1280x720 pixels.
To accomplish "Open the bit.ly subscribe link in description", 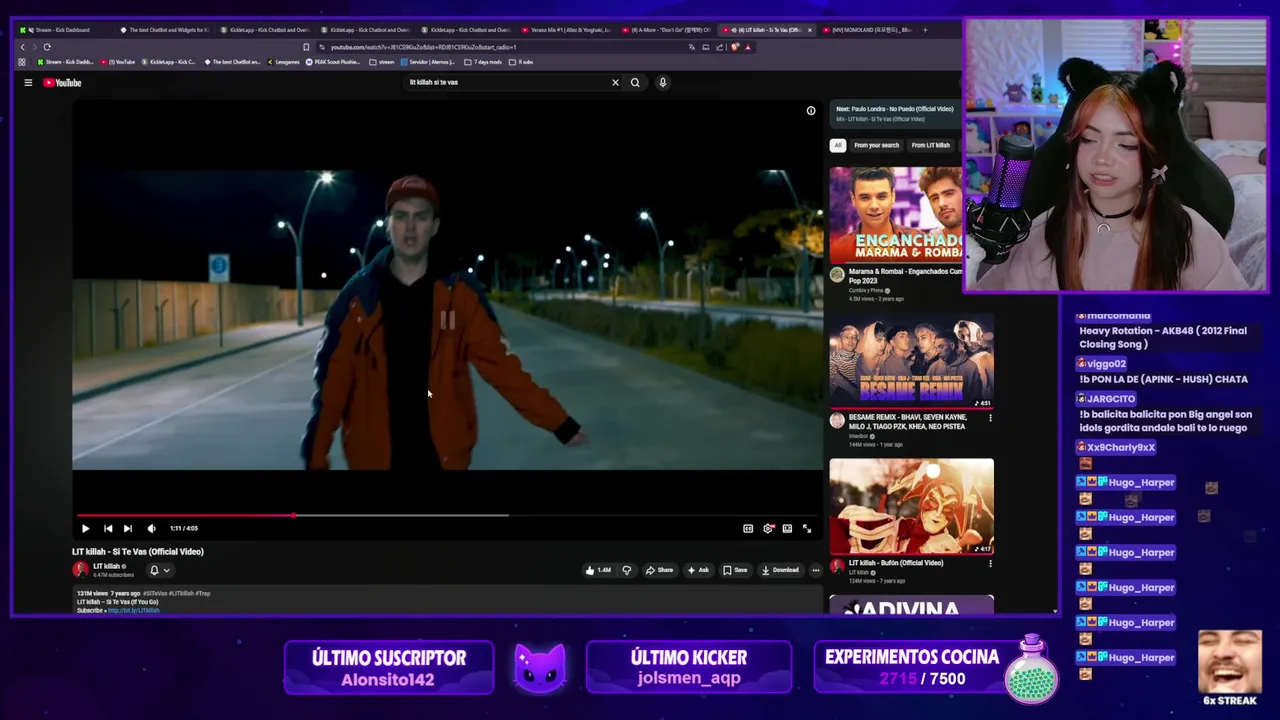I will pyautogui.click(x=134, y=610).
